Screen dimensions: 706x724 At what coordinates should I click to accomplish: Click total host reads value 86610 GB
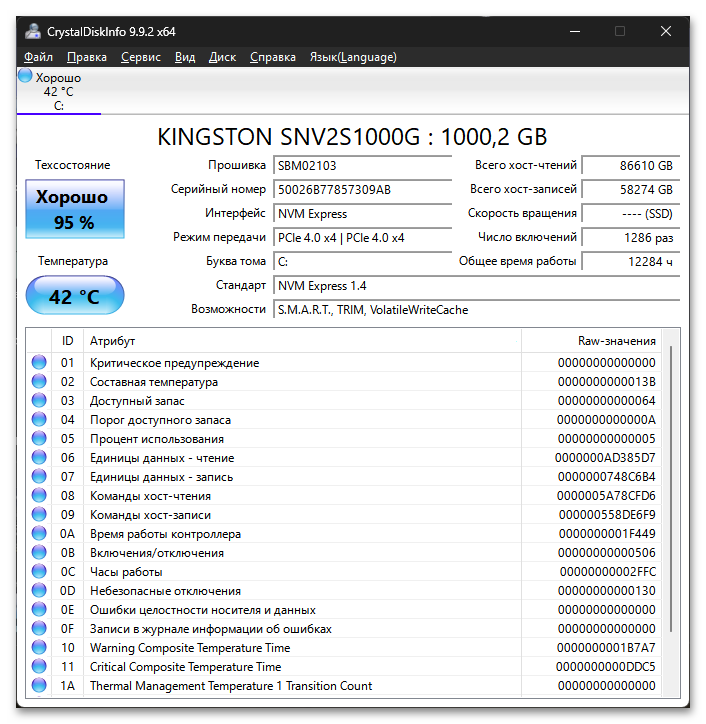(631, 166)
